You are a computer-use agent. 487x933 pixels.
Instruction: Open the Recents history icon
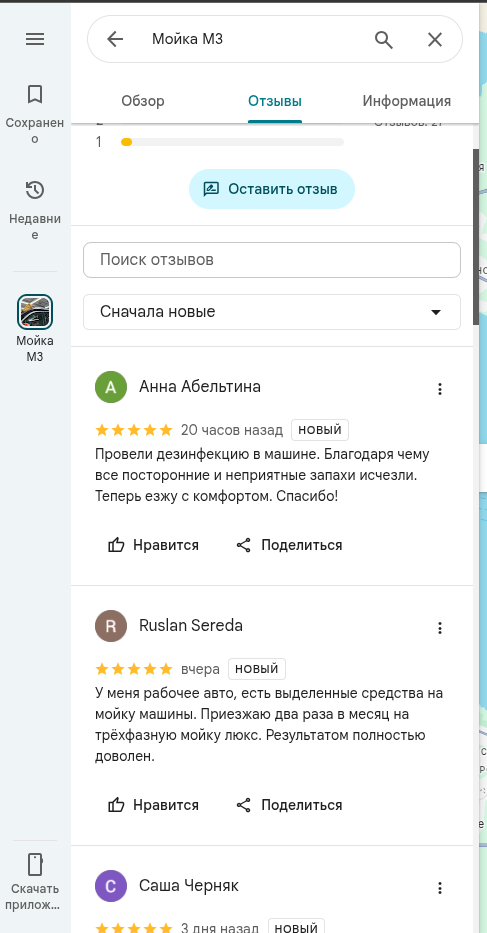point(35,190)
